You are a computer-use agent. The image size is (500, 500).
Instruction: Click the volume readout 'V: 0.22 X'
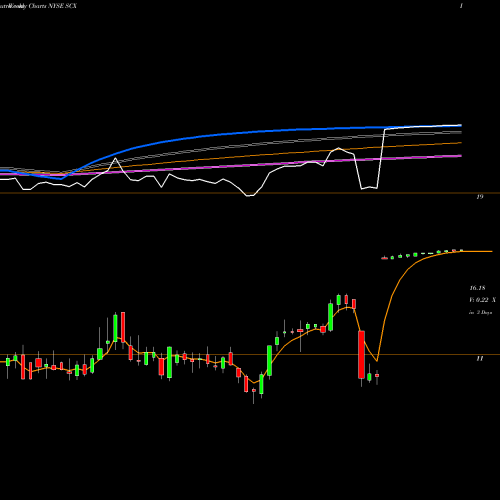coord(482,300)
